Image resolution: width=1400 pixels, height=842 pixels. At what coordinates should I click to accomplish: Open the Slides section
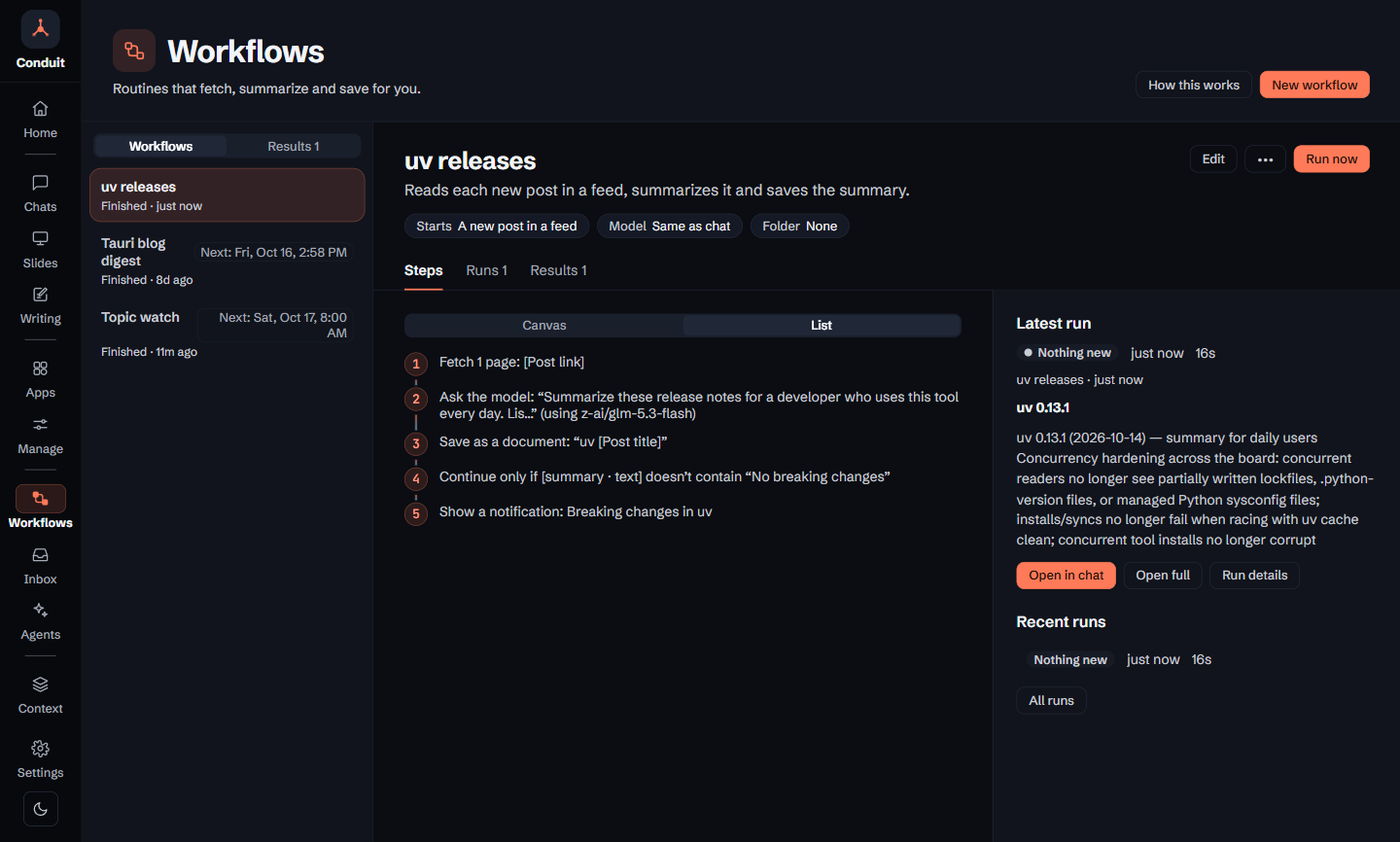pyautogui.click(x=40, y=251)
